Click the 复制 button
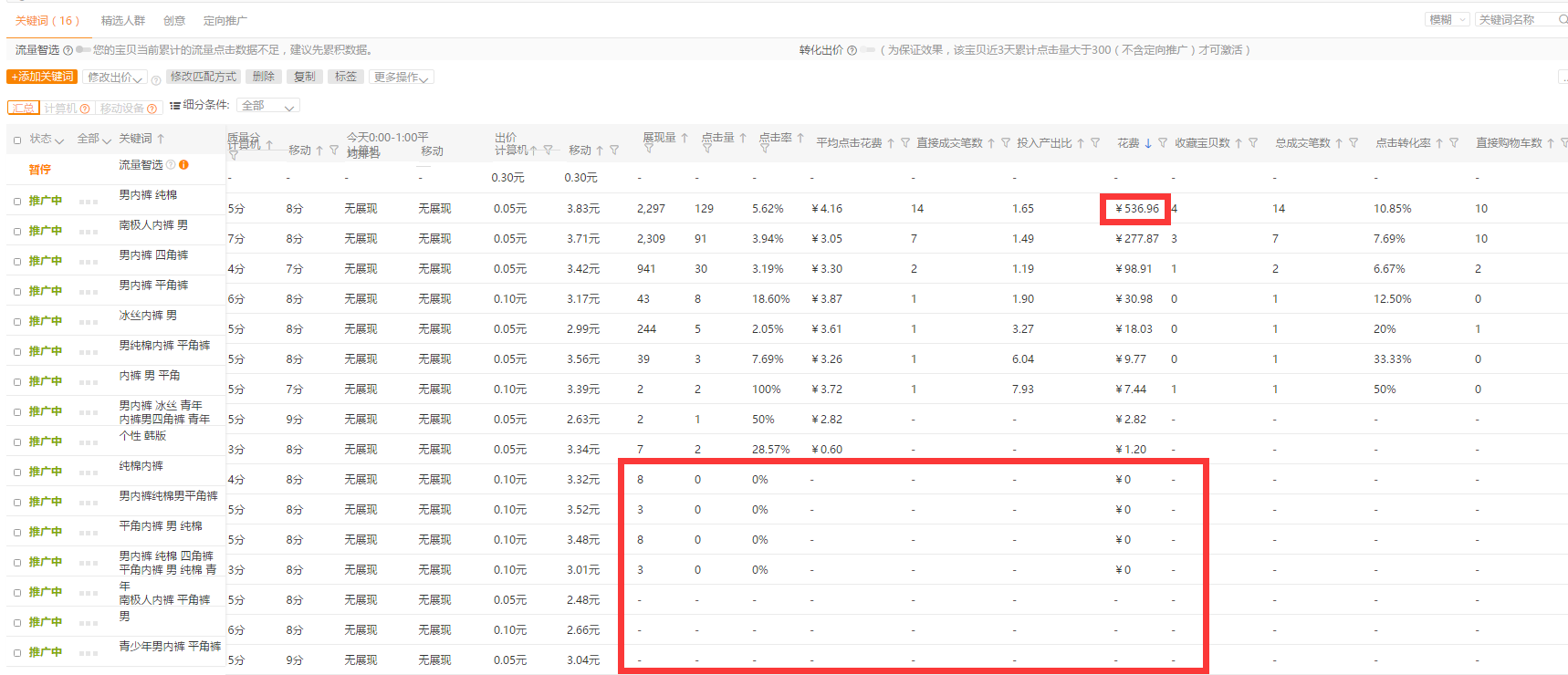The image size is (1568, 675). pyautogui.click(x=305, y=77)
